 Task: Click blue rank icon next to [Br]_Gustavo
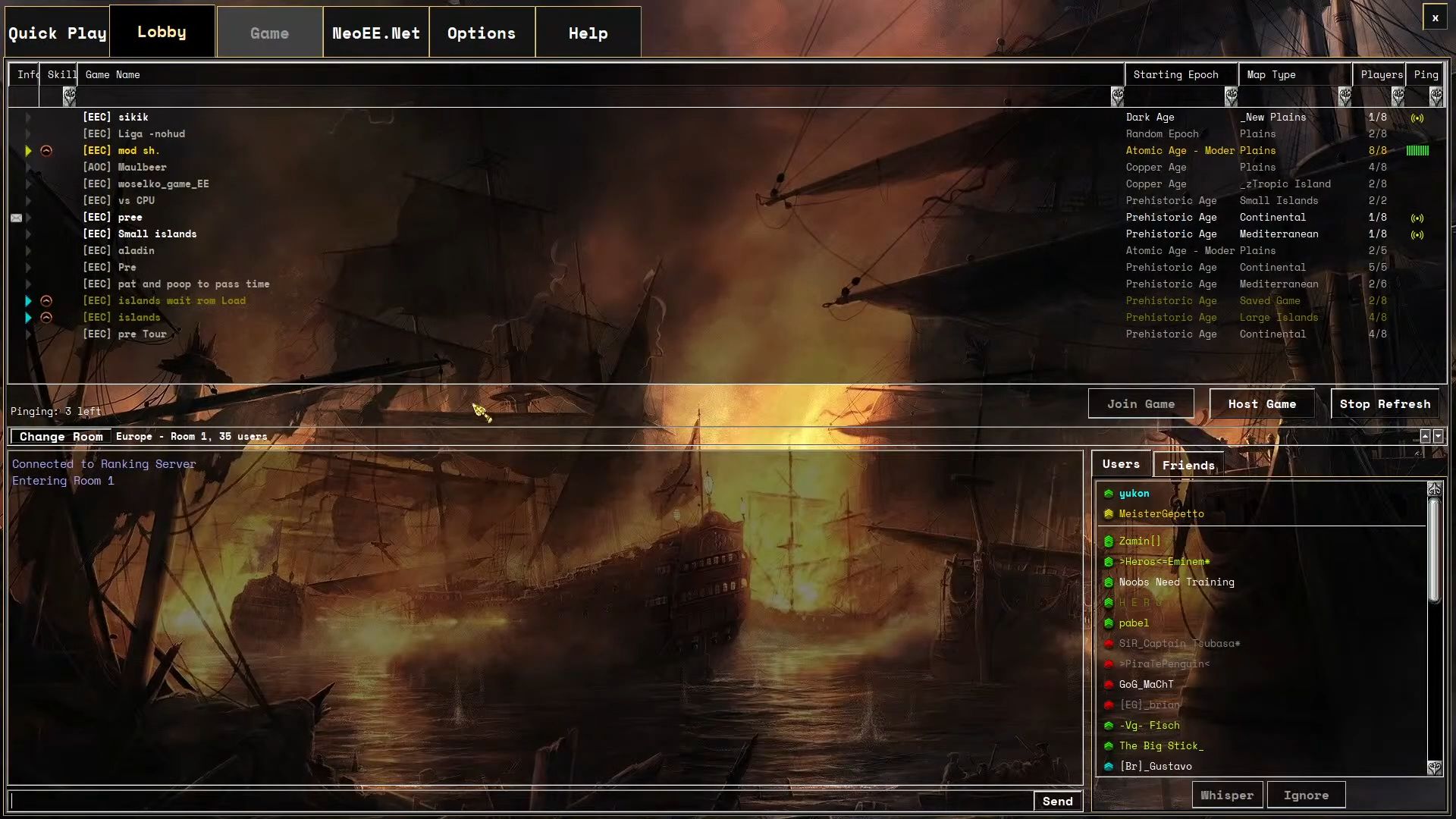tap(1109, 767)
